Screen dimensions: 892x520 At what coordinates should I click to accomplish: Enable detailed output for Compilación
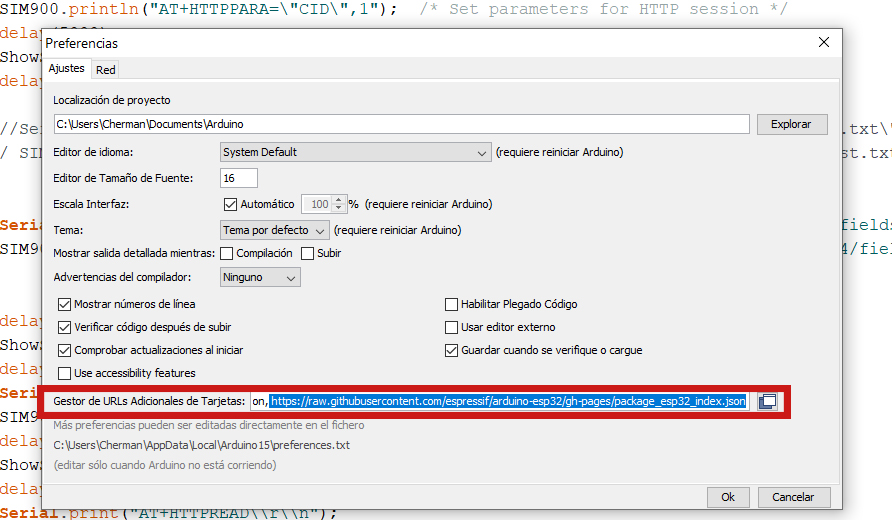pyautogui.click(x=226, y=253)
